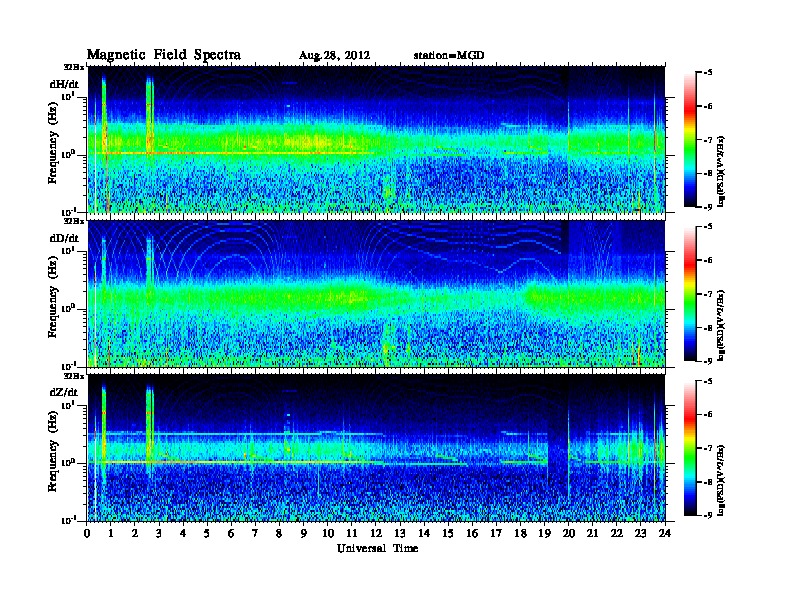Click hour tick label "7" on time axis

pos(255,533)
